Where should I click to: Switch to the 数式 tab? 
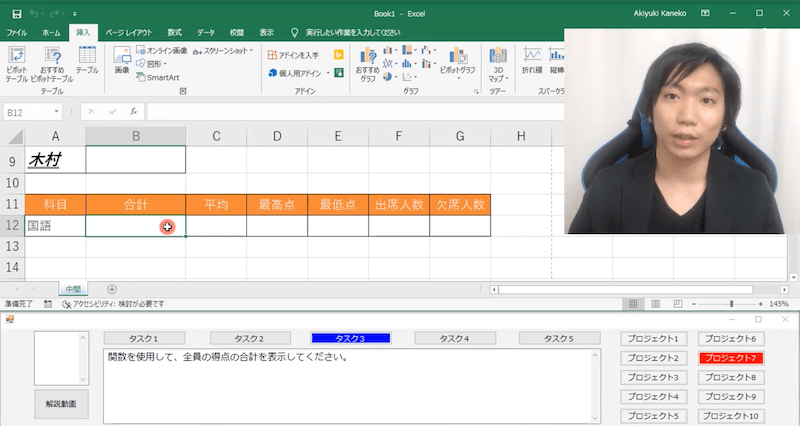174,33
